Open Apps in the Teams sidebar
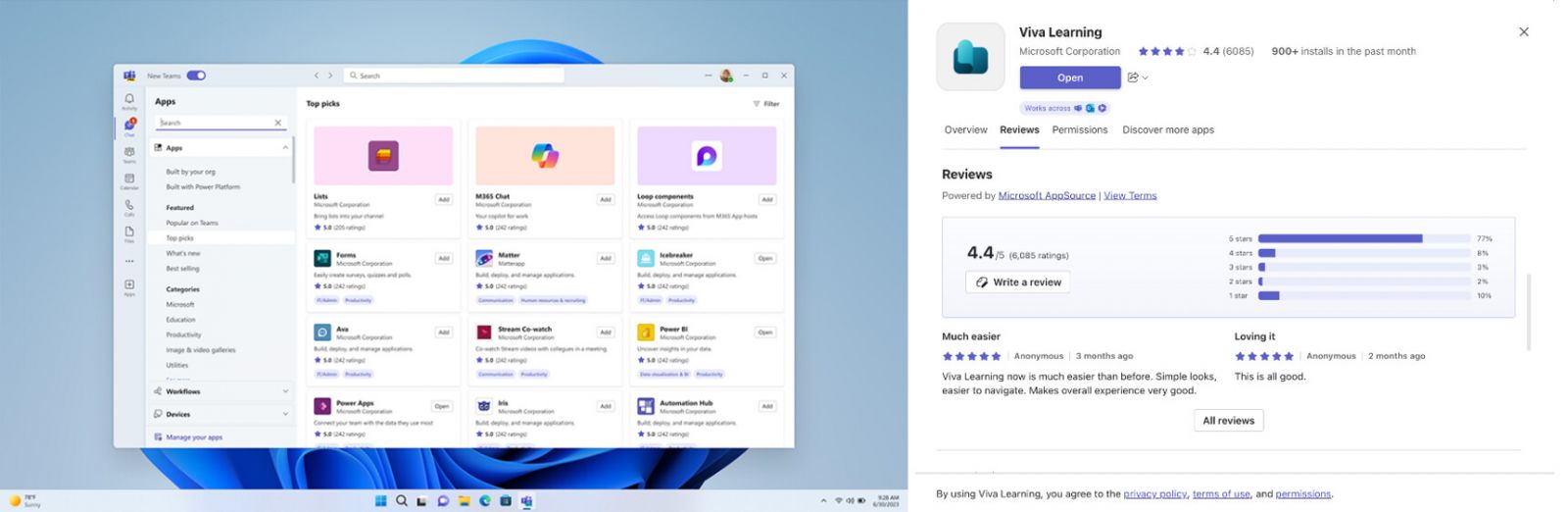 point(129,286)
